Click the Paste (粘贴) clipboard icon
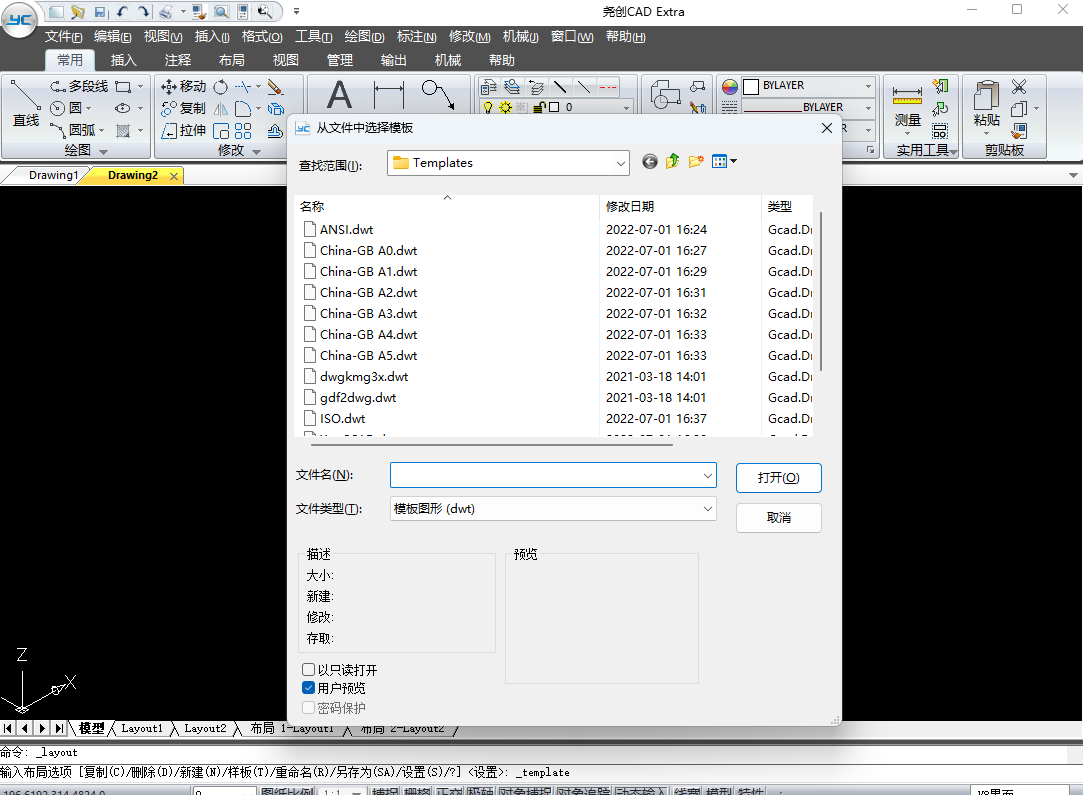Viewport: 1083px width, 795px height. (986, 104)
